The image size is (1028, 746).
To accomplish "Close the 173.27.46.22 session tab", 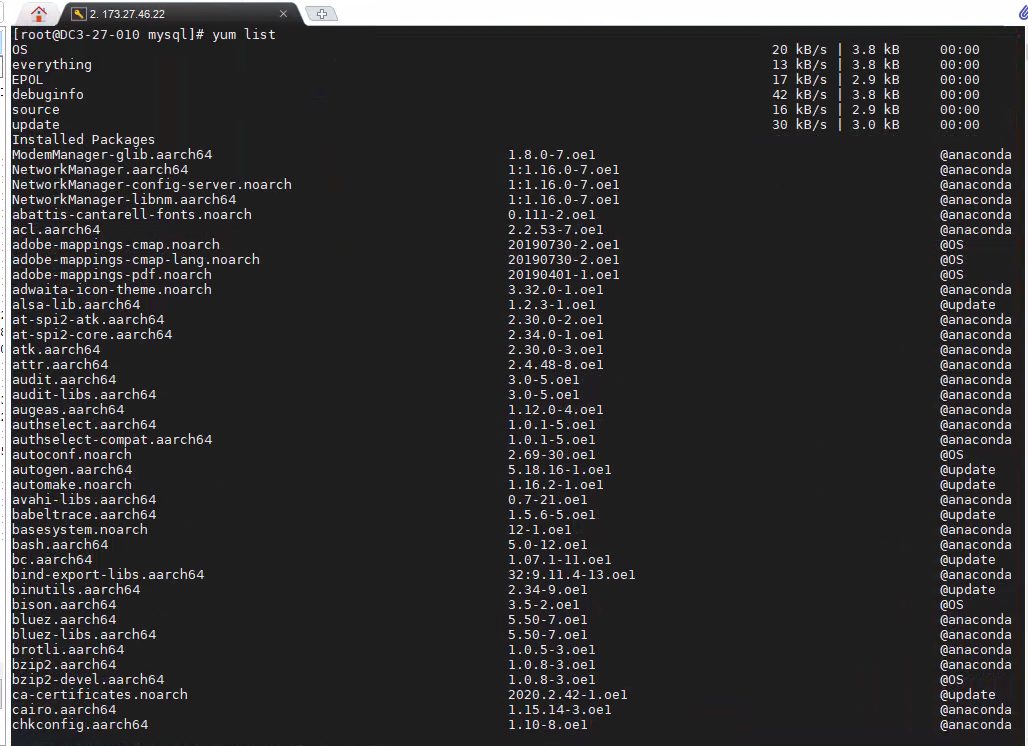I will pyautogui.click(x=283, y=14).
